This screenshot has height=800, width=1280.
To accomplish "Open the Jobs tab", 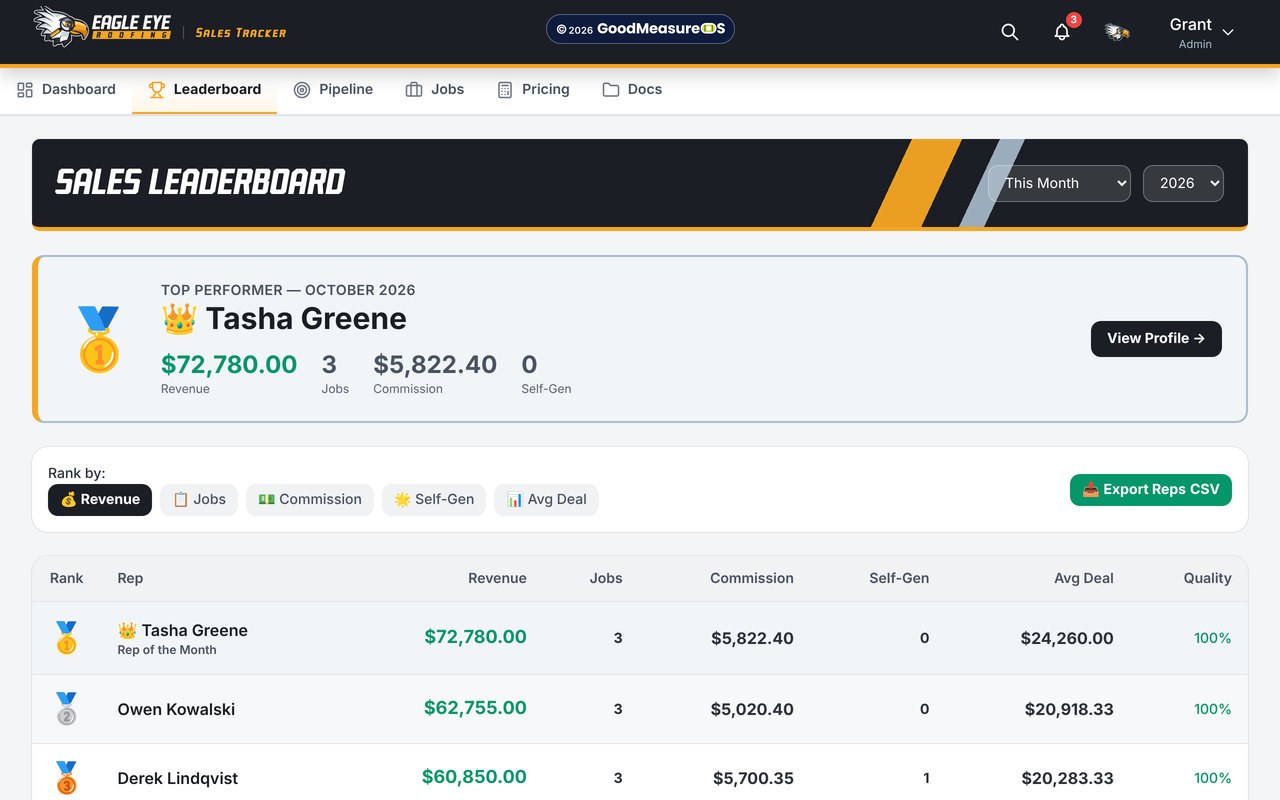I will (x=434, y=90).
